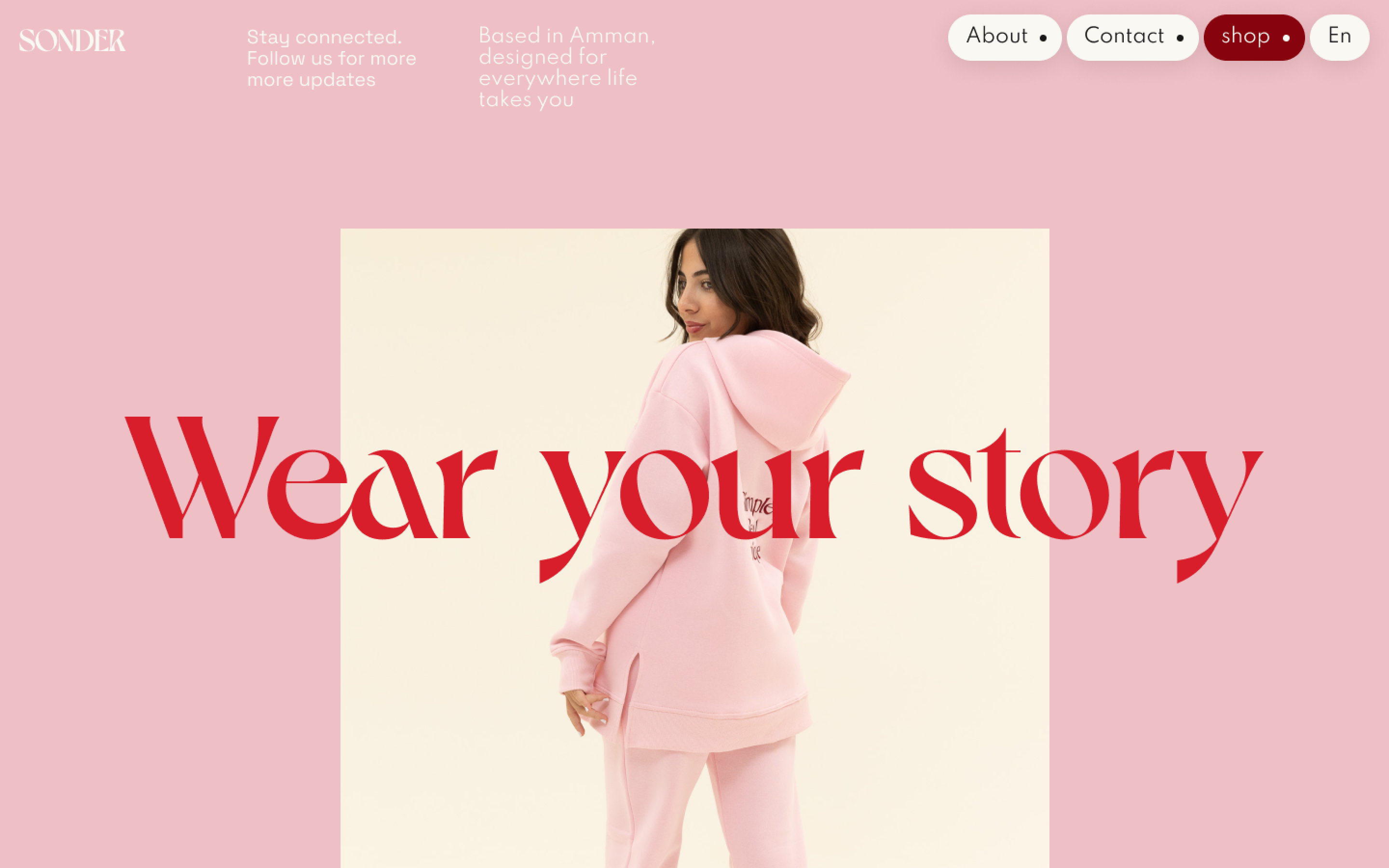The image size is (1389, 868).
Task: Click 'Follow us for more' text
Action: click(x=332, y=58)
